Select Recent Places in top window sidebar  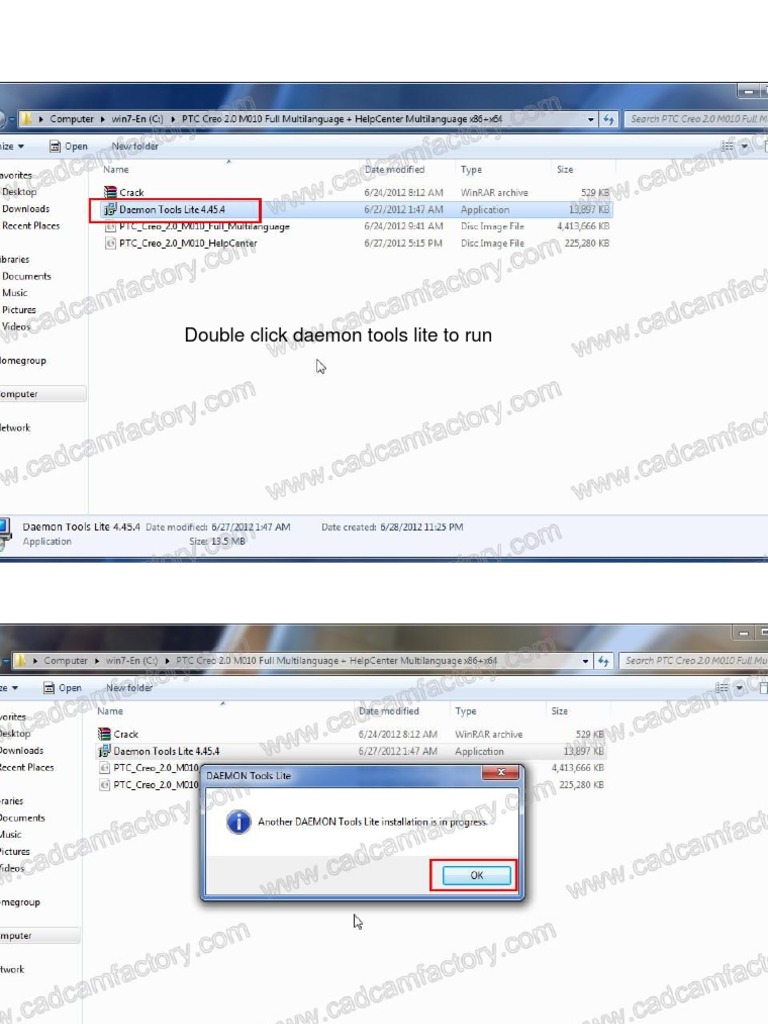[x=31, y=226]
